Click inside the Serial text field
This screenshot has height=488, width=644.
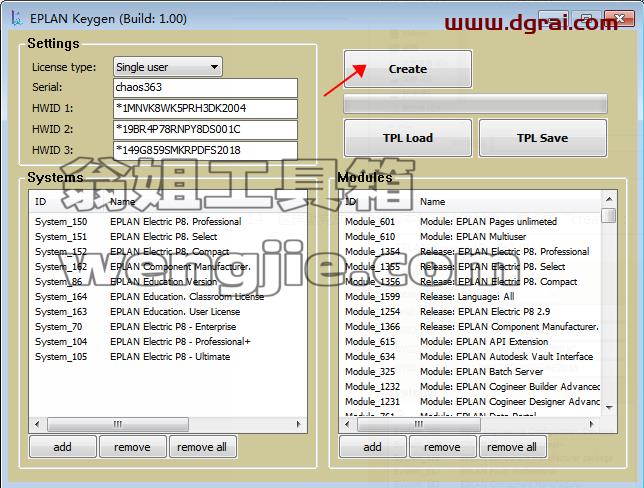point(205,87)
